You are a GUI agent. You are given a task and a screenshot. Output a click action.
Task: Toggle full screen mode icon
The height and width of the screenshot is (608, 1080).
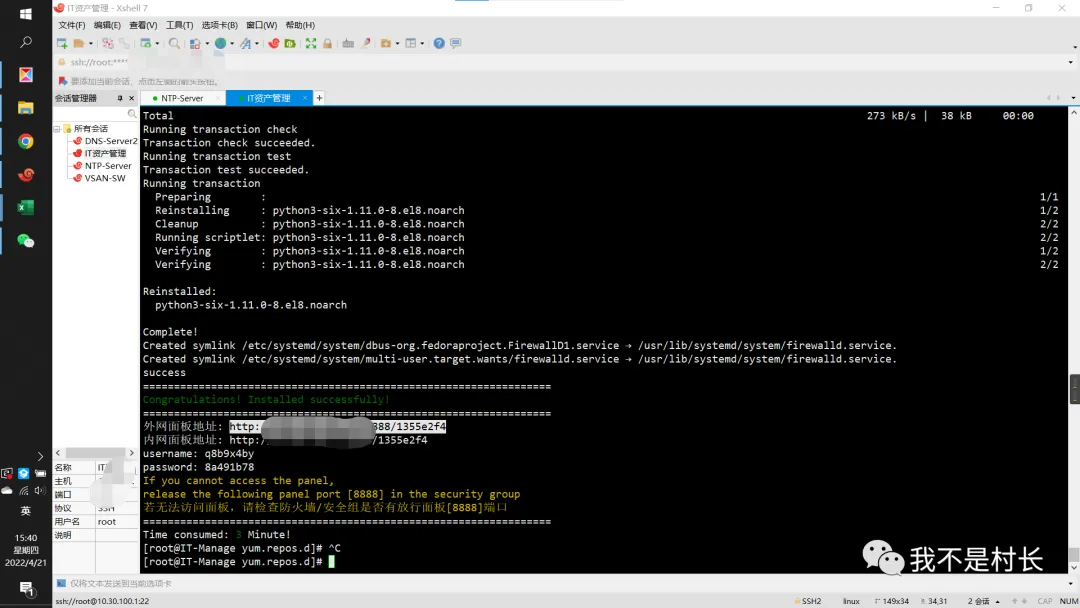311,43
